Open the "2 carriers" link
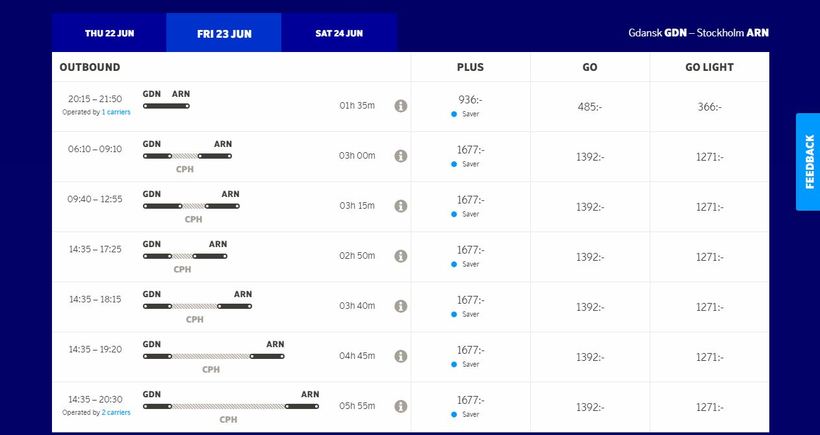820x435 pixels. 116,412
